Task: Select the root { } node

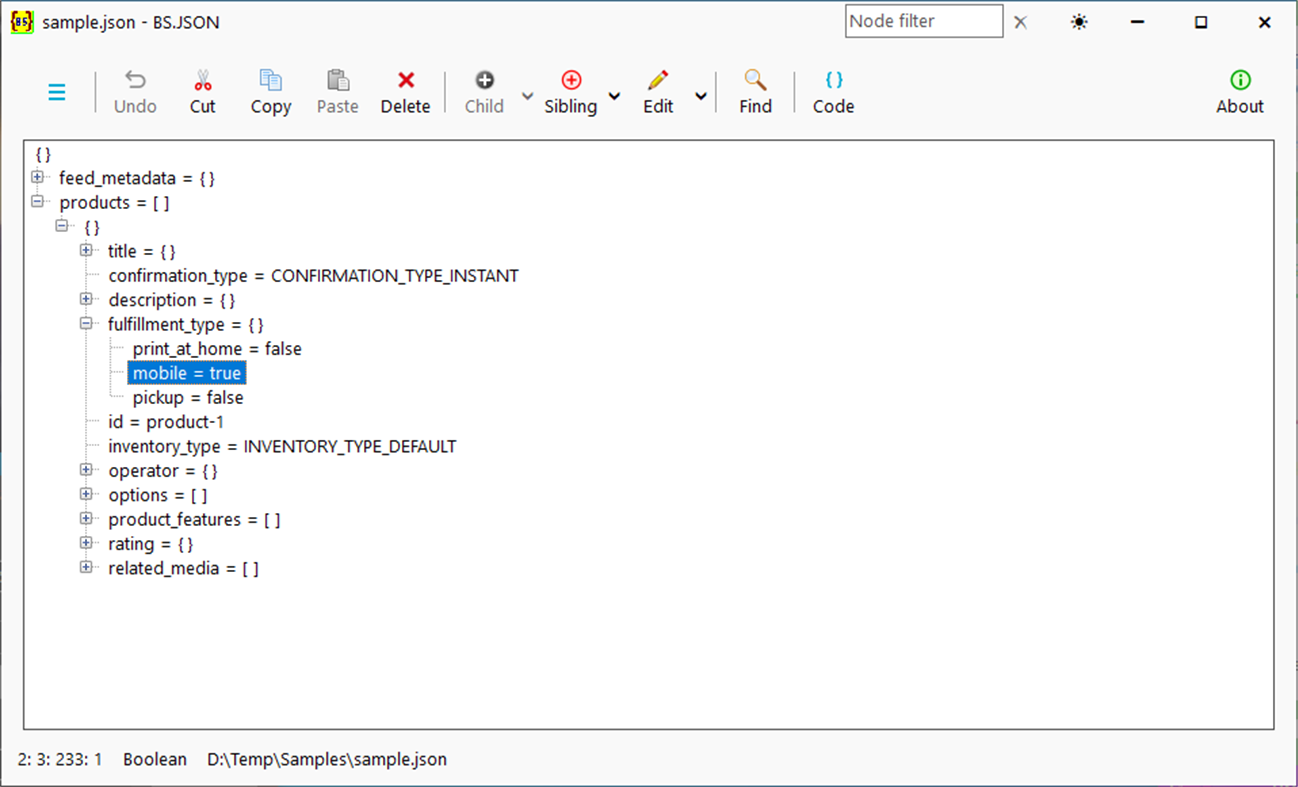Action: click(x=42, y=155)
